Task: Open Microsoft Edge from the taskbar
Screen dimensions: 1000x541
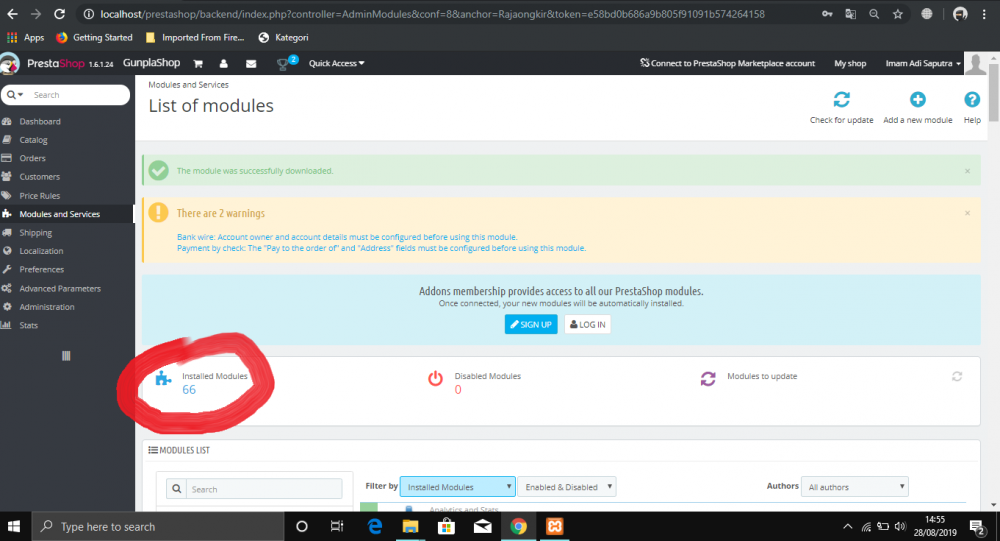Action: pos(374,526)
